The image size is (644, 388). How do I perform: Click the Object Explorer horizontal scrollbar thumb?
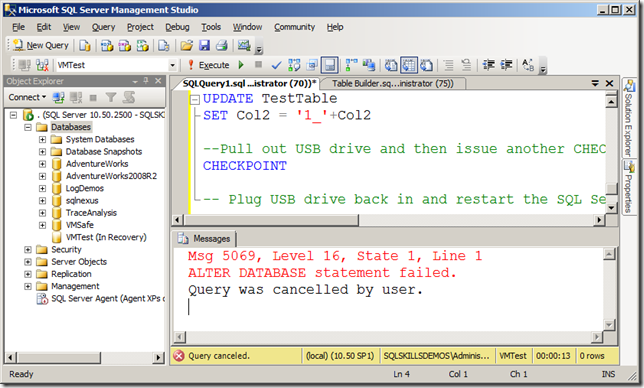58,357
